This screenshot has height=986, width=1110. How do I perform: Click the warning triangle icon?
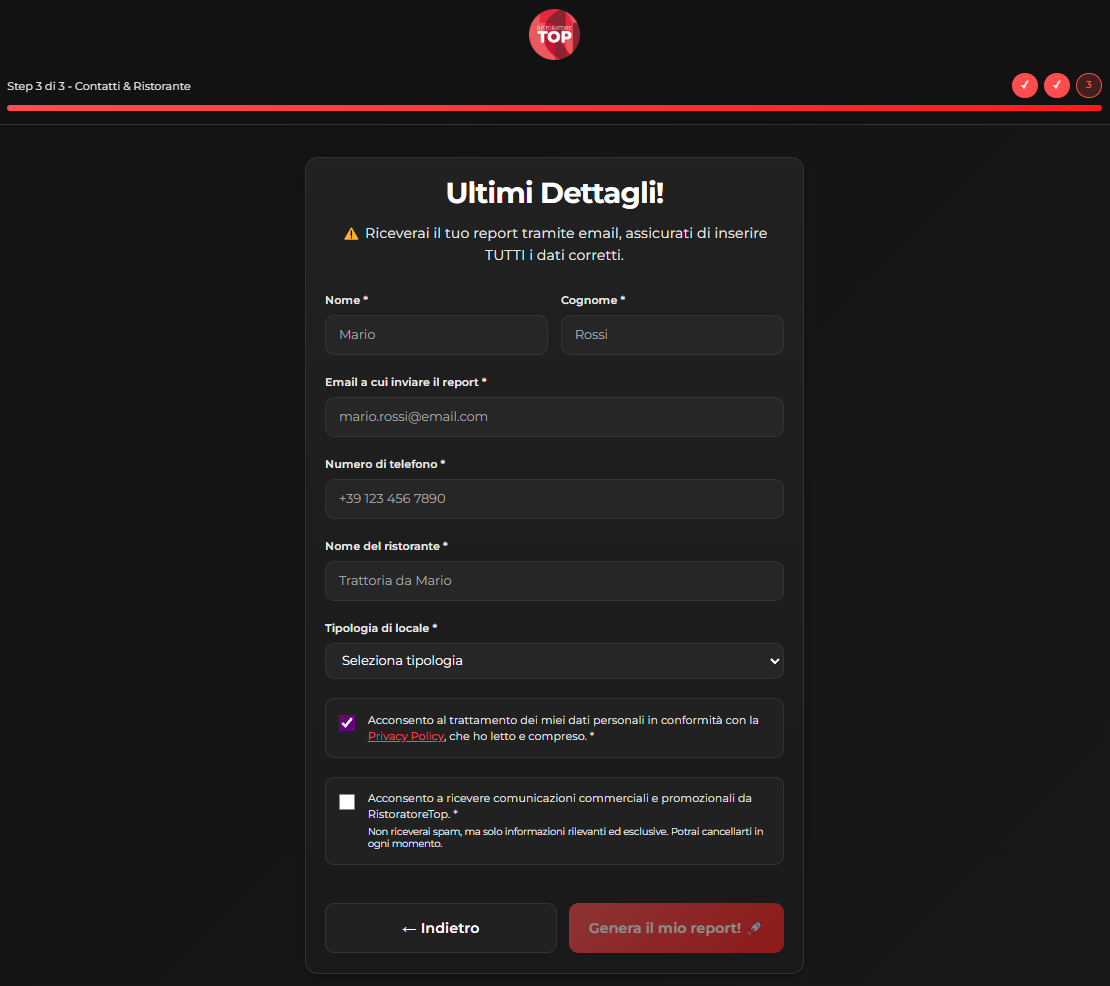[x=351, y=234]
